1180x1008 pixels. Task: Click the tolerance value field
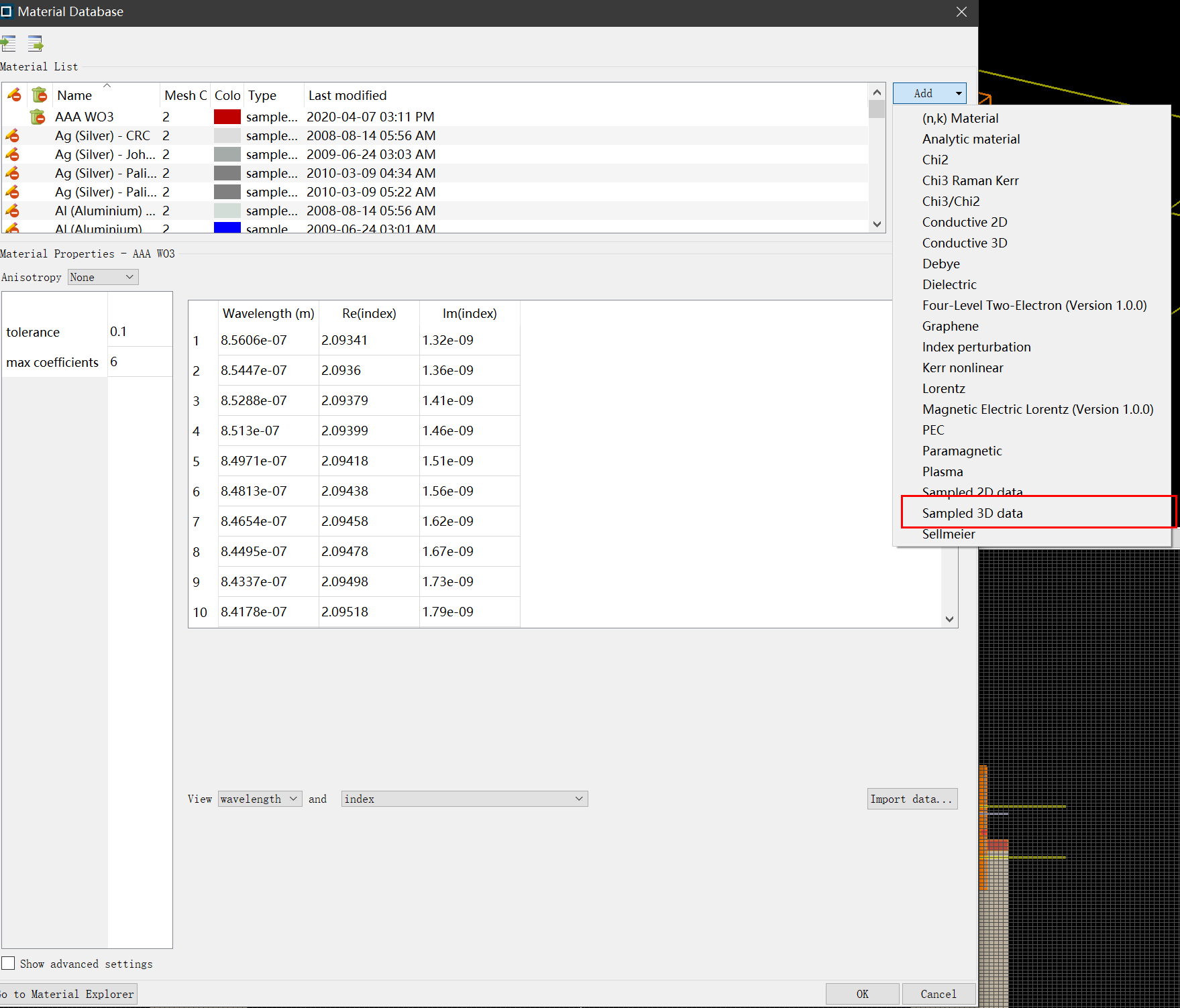point(140,331)
